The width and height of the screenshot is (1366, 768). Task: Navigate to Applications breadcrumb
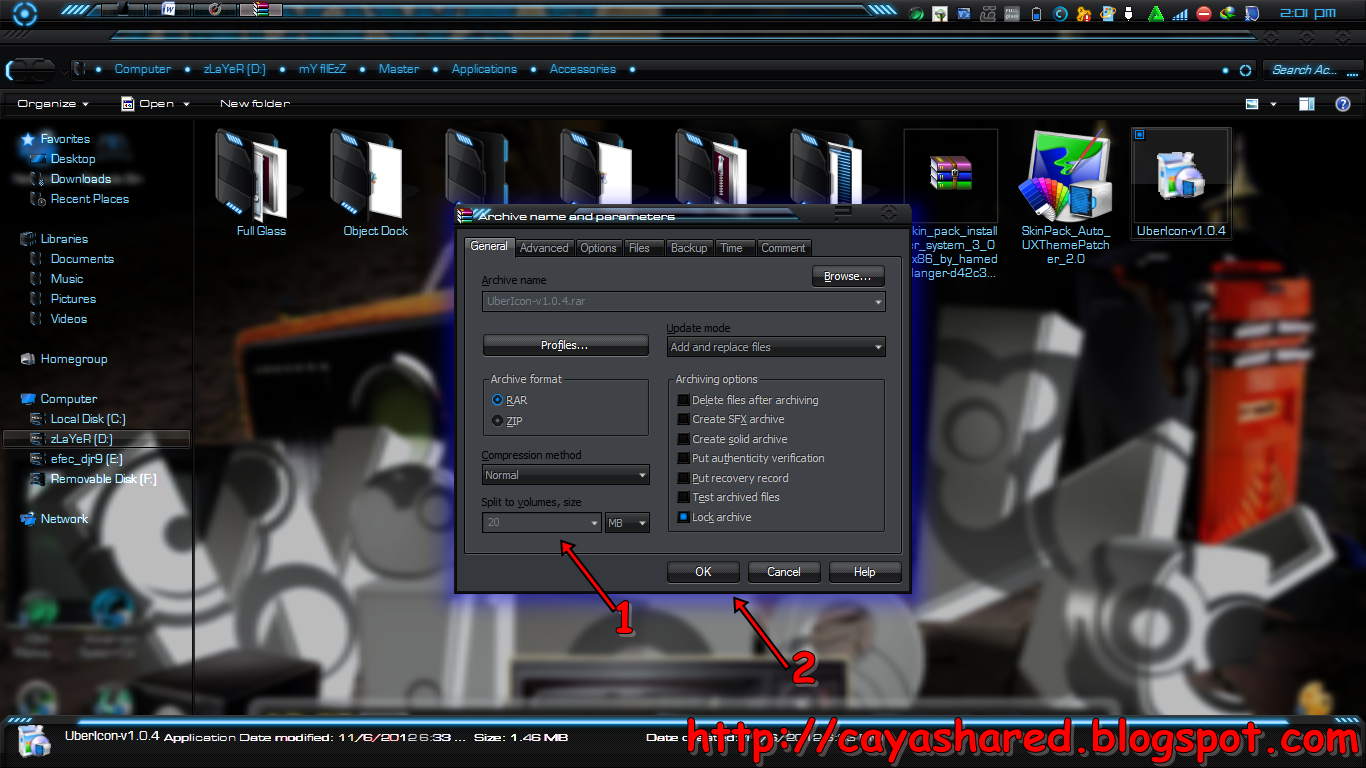pos(484,69)
